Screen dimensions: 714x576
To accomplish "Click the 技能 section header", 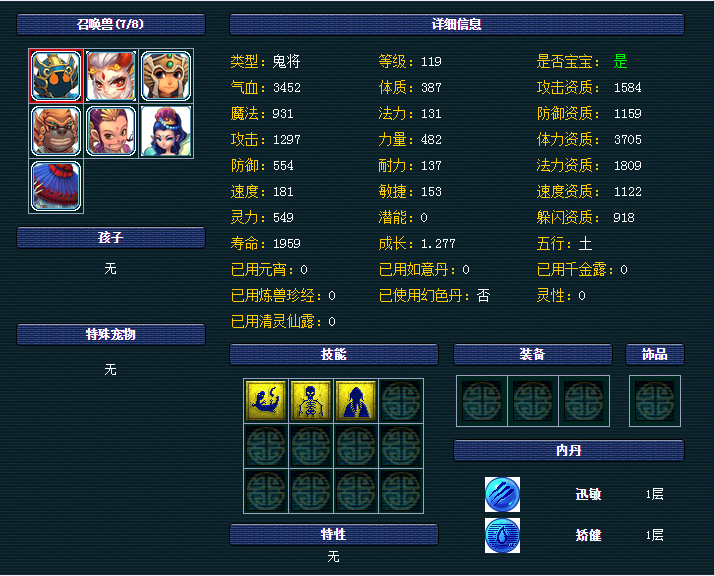I will (334, 354).
